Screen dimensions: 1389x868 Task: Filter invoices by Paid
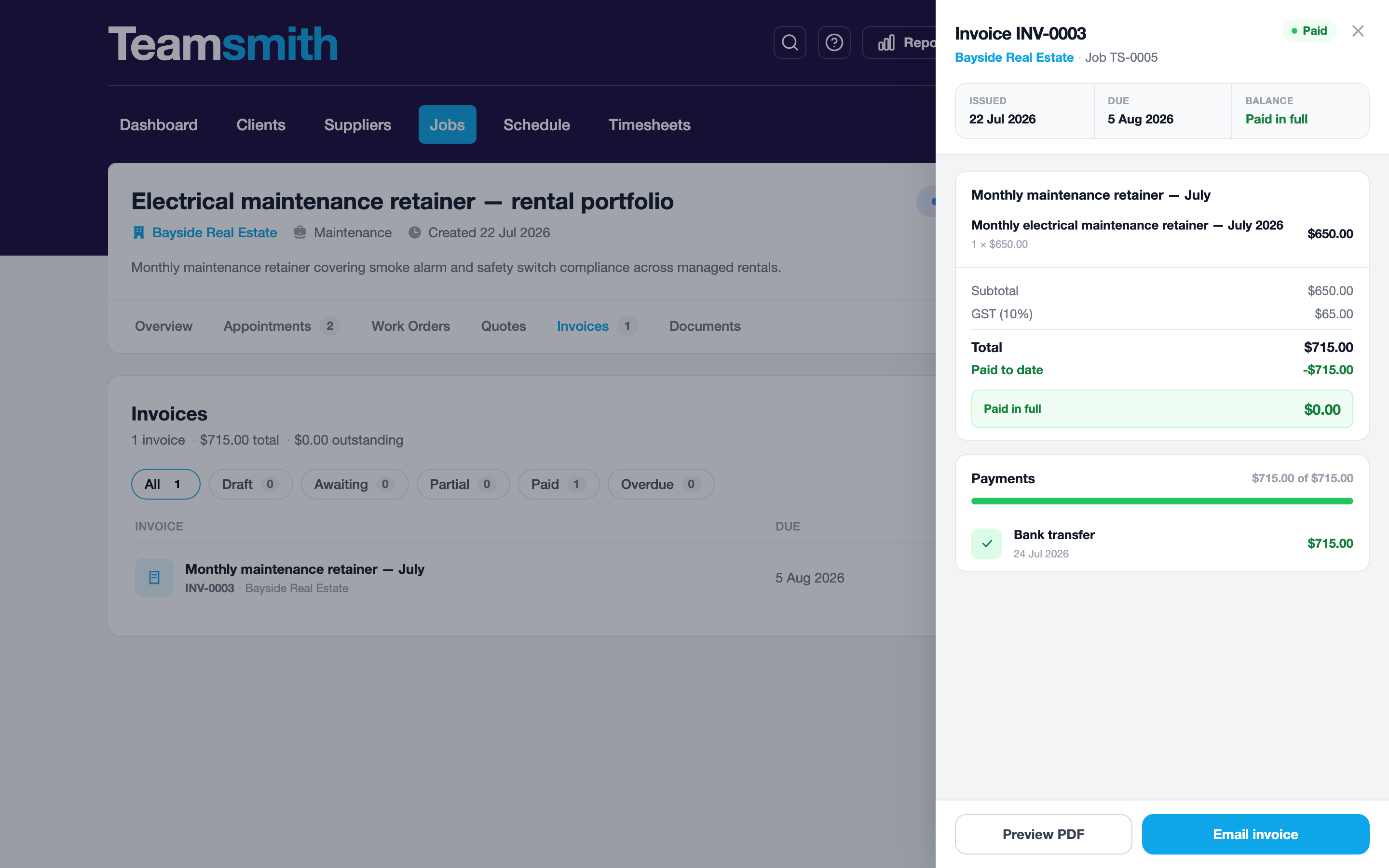coord(558,484)
